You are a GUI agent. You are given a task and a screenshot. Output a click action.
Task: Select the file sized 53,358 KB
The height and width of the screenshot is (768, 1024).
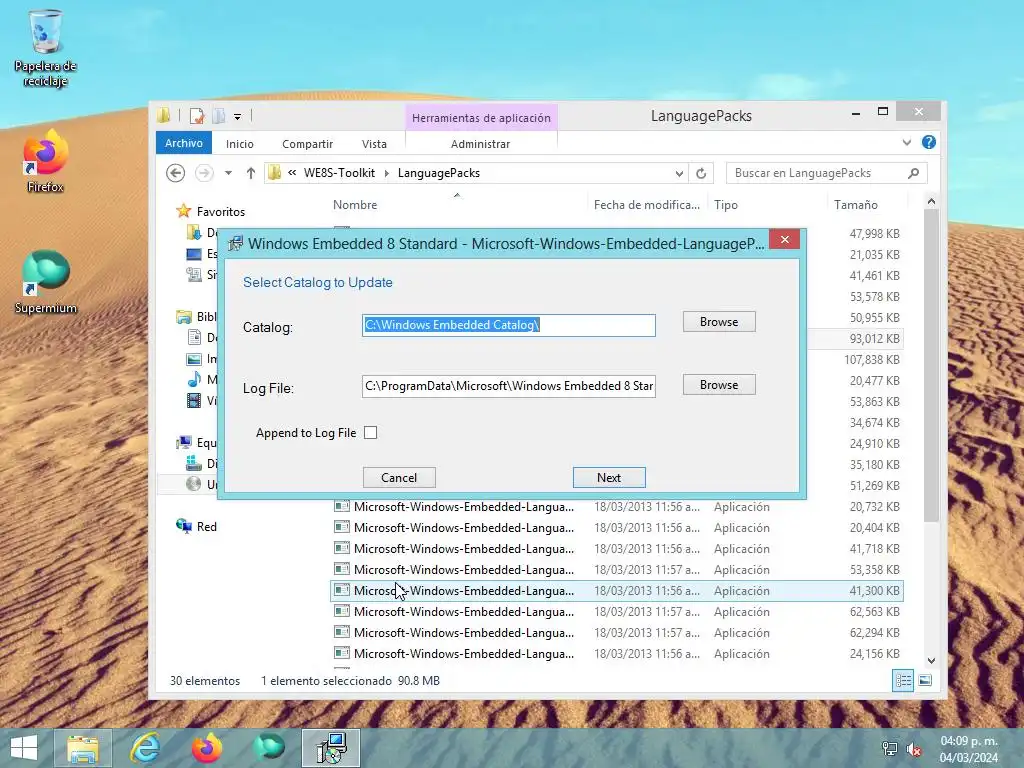pos(617,569)
